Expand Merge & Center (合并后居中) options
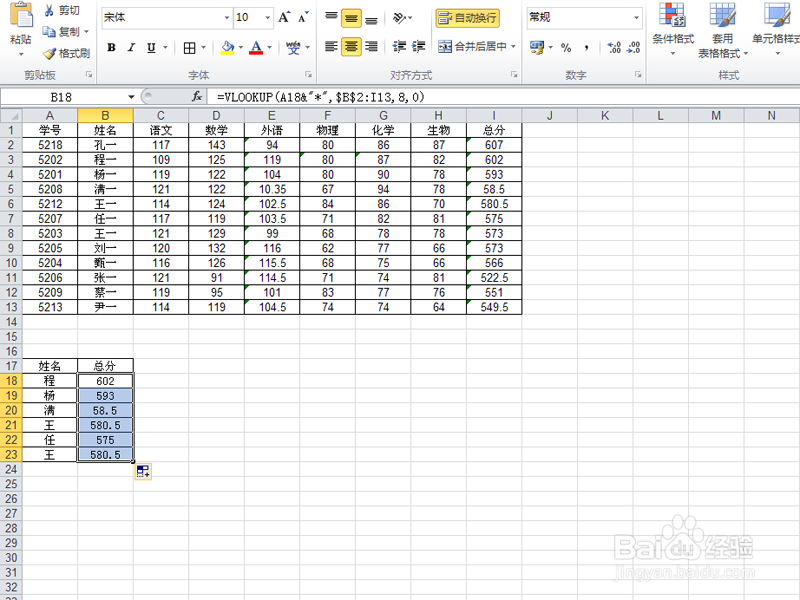This screenshot has height=600, width=800. [513, 47]
